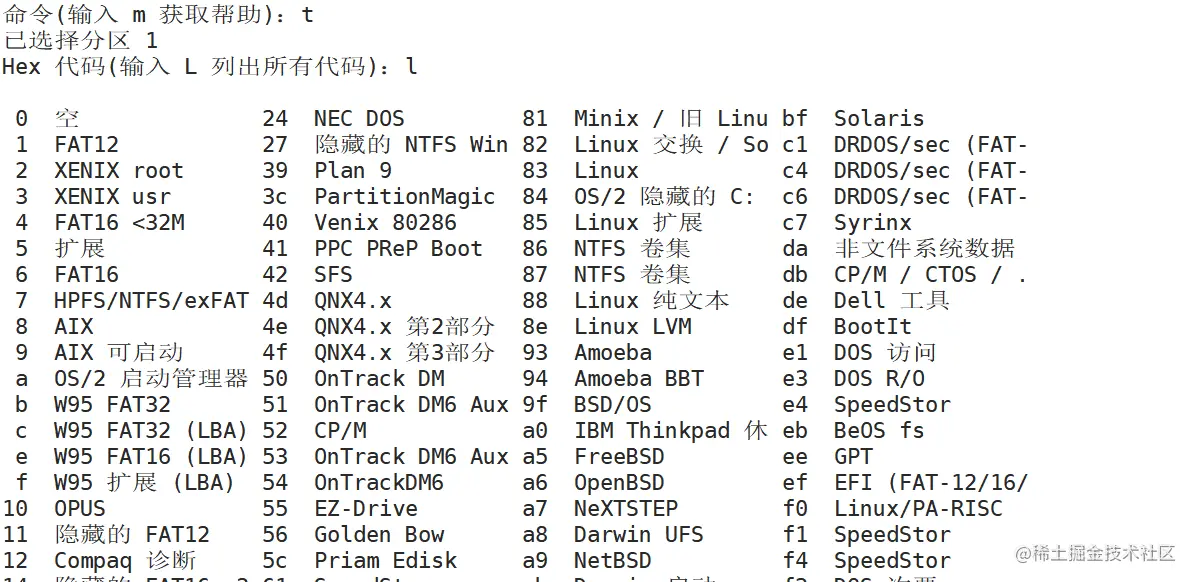Select the 'EFI (FAT-12/16/' entry

931,482
